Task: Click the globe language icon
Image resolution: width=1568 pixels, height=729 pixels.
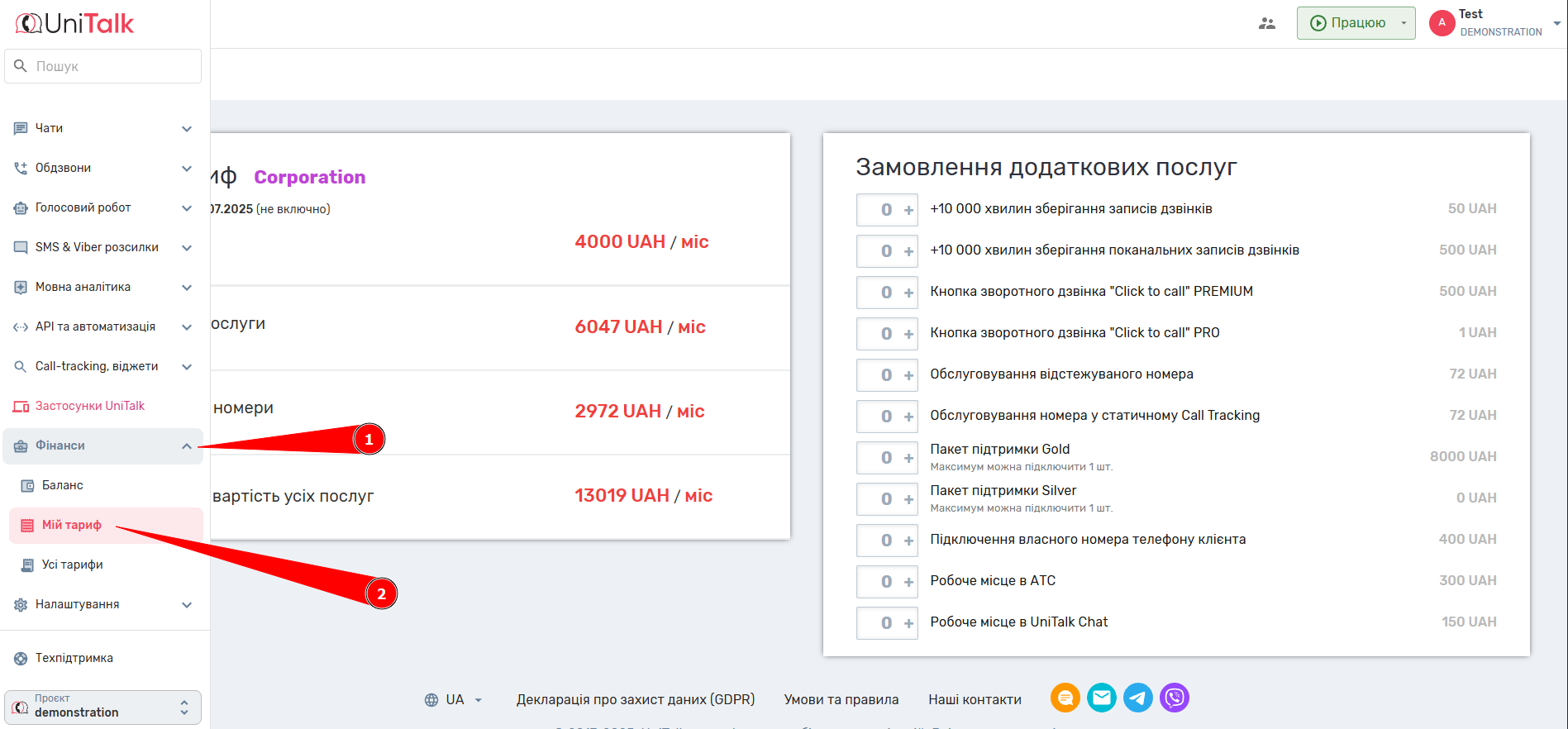Action: (431, 700)
